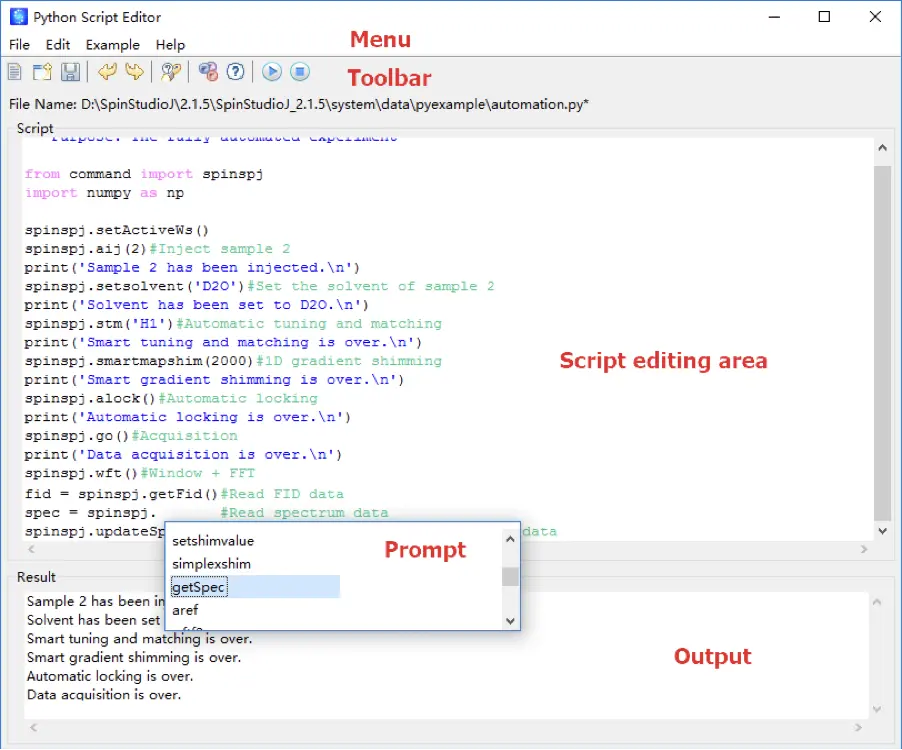This screenshot has height=750, width=902.
Task: Click the 'Data acquisition is over.' output line
Action: 104,695
